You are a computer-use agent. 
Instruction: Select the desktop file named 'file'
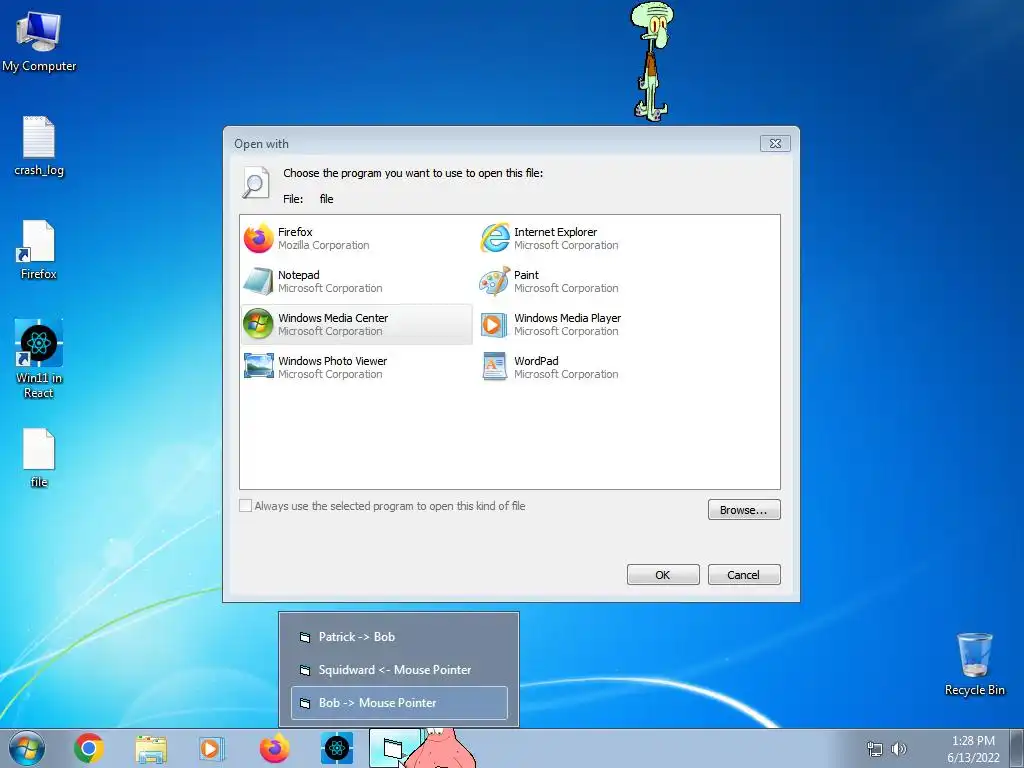[39, 458]
